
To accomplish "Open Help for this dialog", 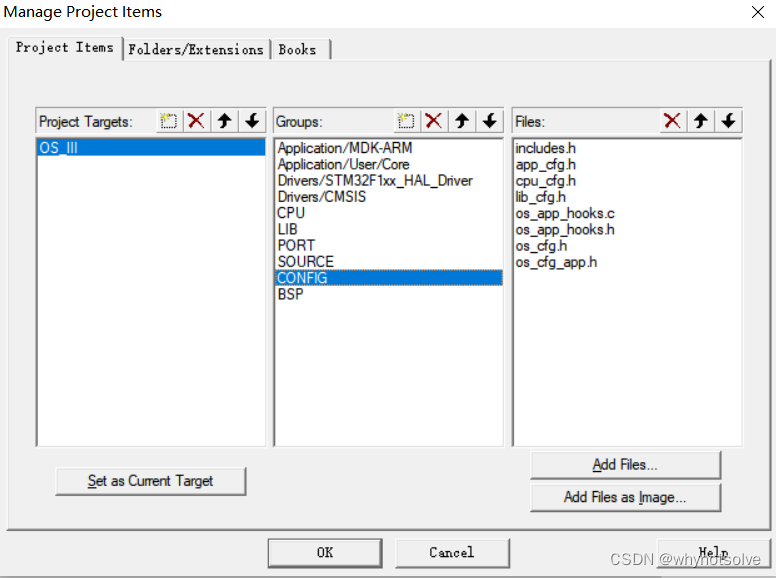I will click(713, 553).
